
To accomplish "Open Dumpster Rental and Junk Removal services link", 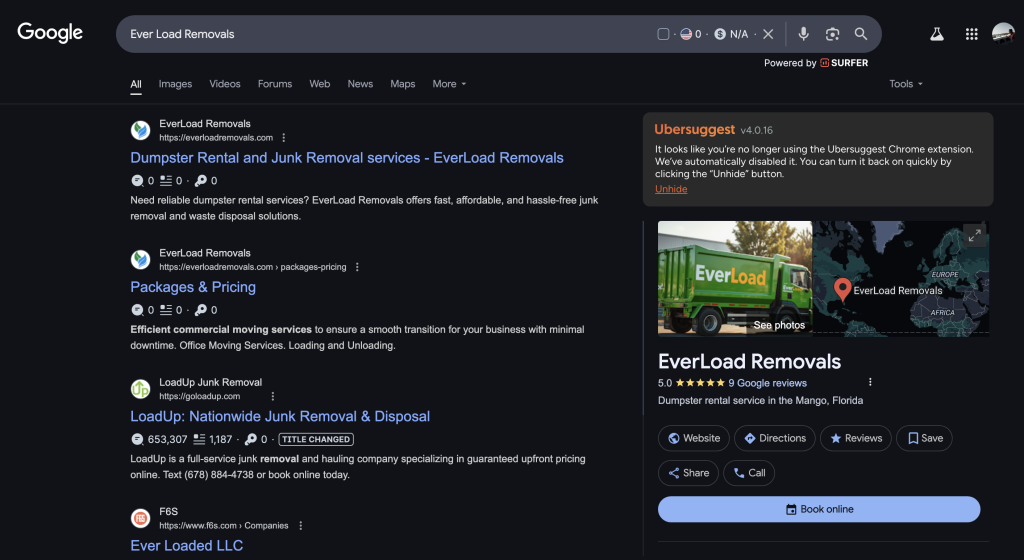I will pyautogui.click(x=347, y=158).
